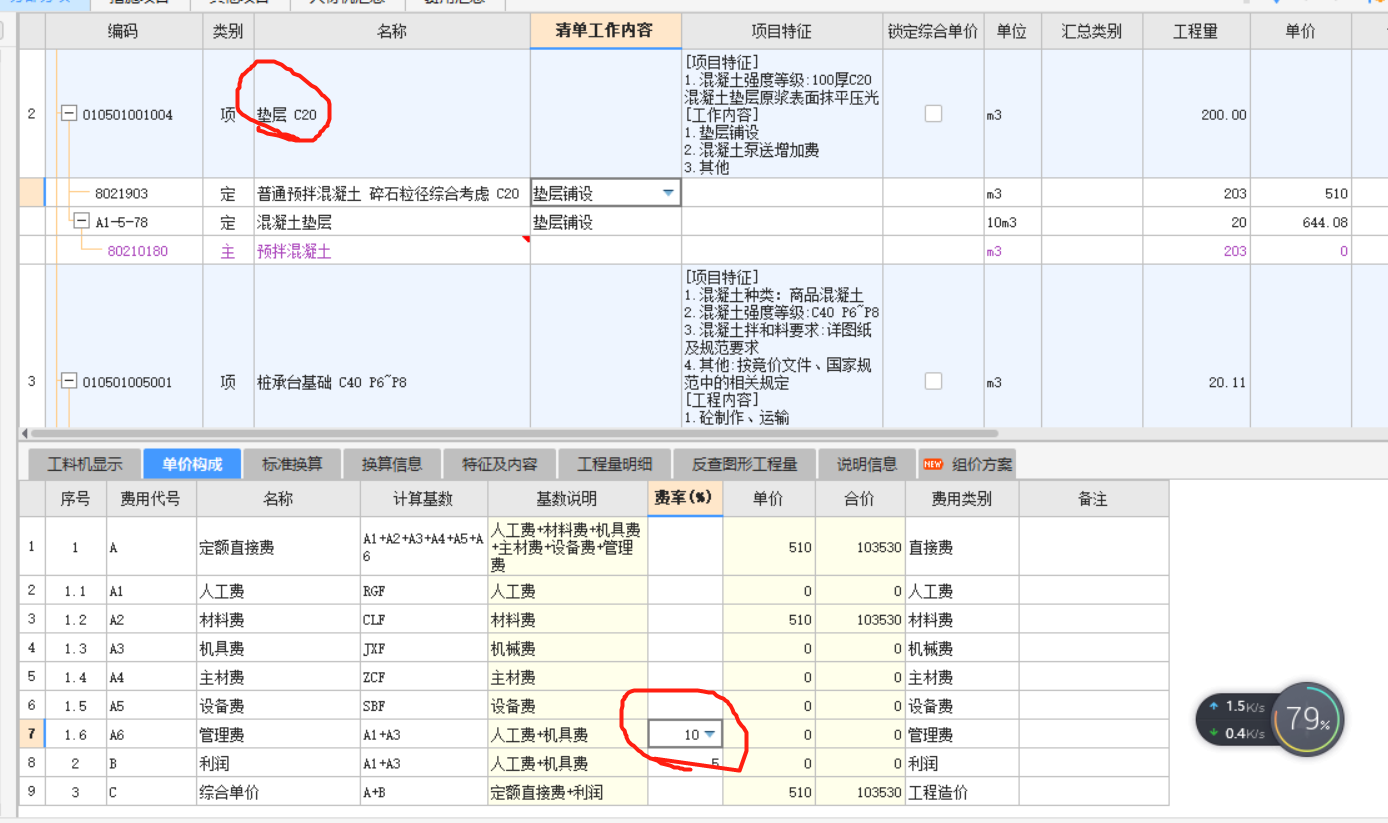Click the 79% circular memory indicator

(1307, 719)
